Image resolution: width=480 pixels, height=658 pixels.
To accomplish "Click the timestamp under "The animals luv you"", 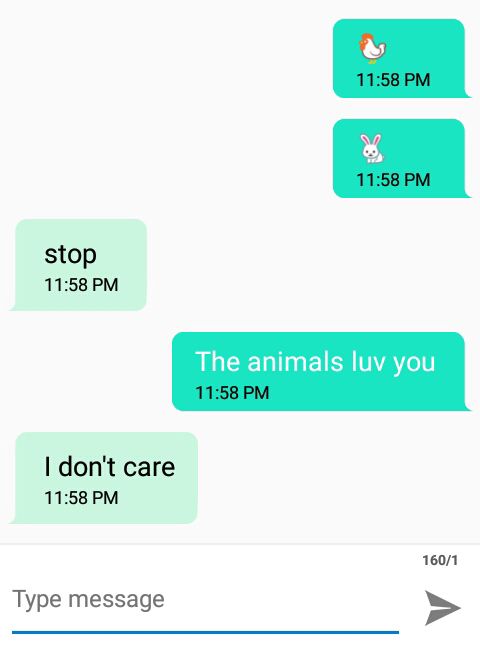I will pos(232,393).
